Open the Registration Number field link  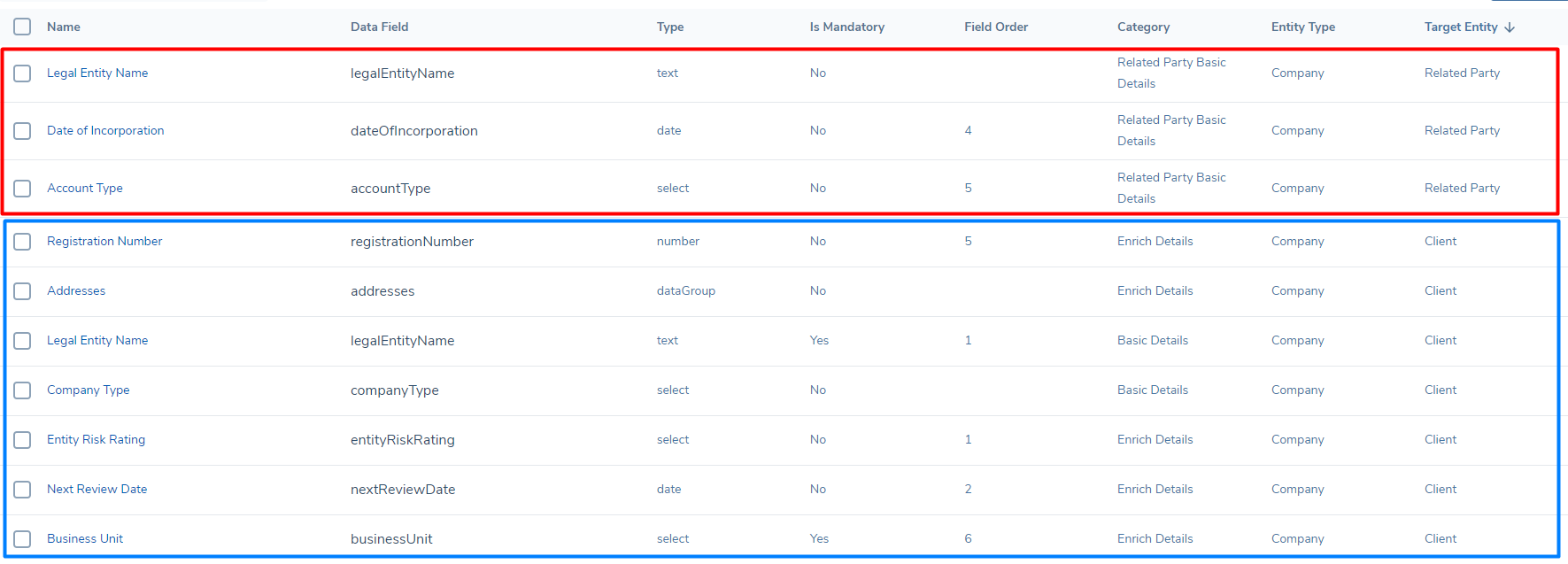(x=104, y=241)
